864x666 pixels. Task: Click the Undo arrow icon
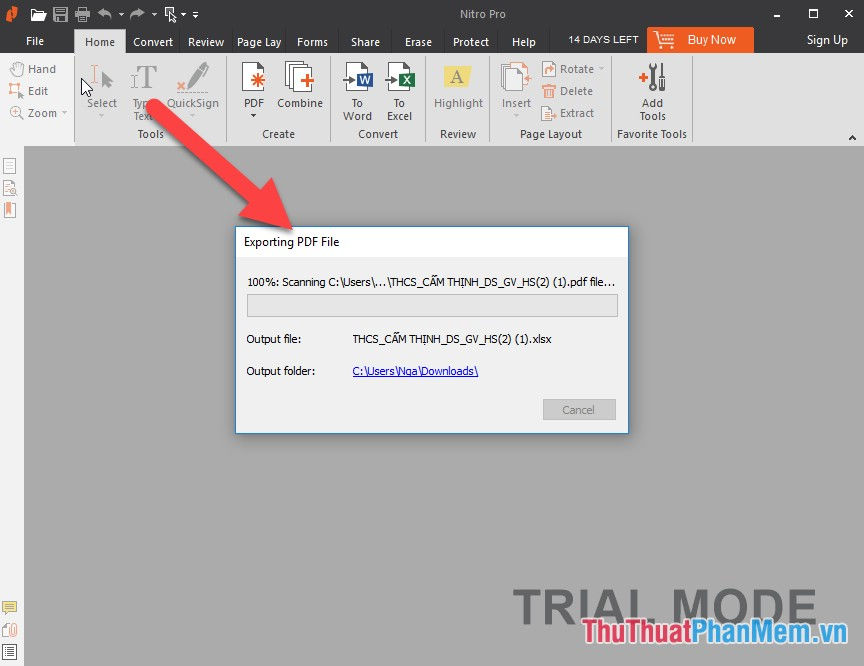105,14
